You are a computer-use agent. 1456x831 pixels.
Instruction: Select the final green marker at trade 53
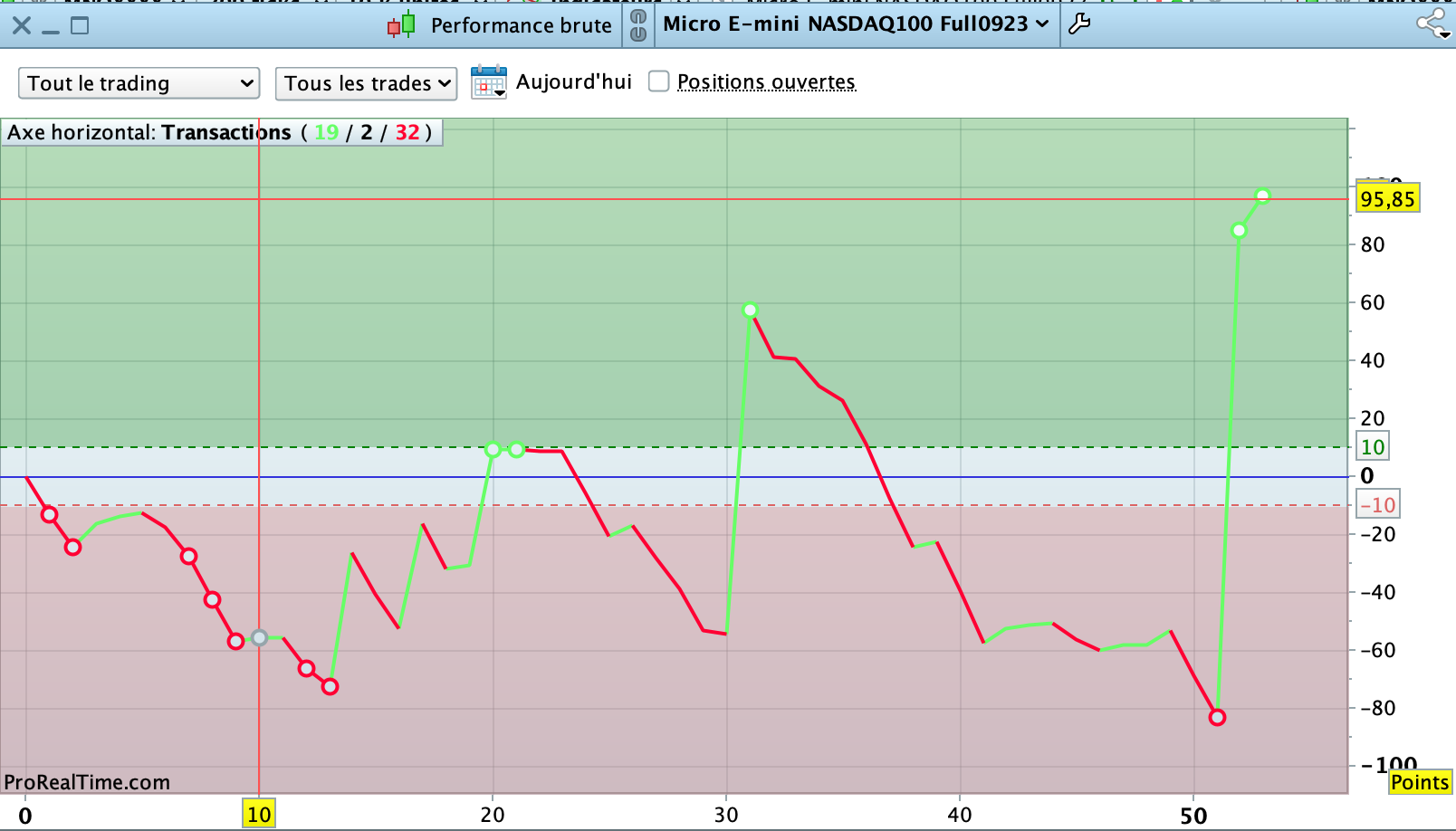click(1263, 196)
